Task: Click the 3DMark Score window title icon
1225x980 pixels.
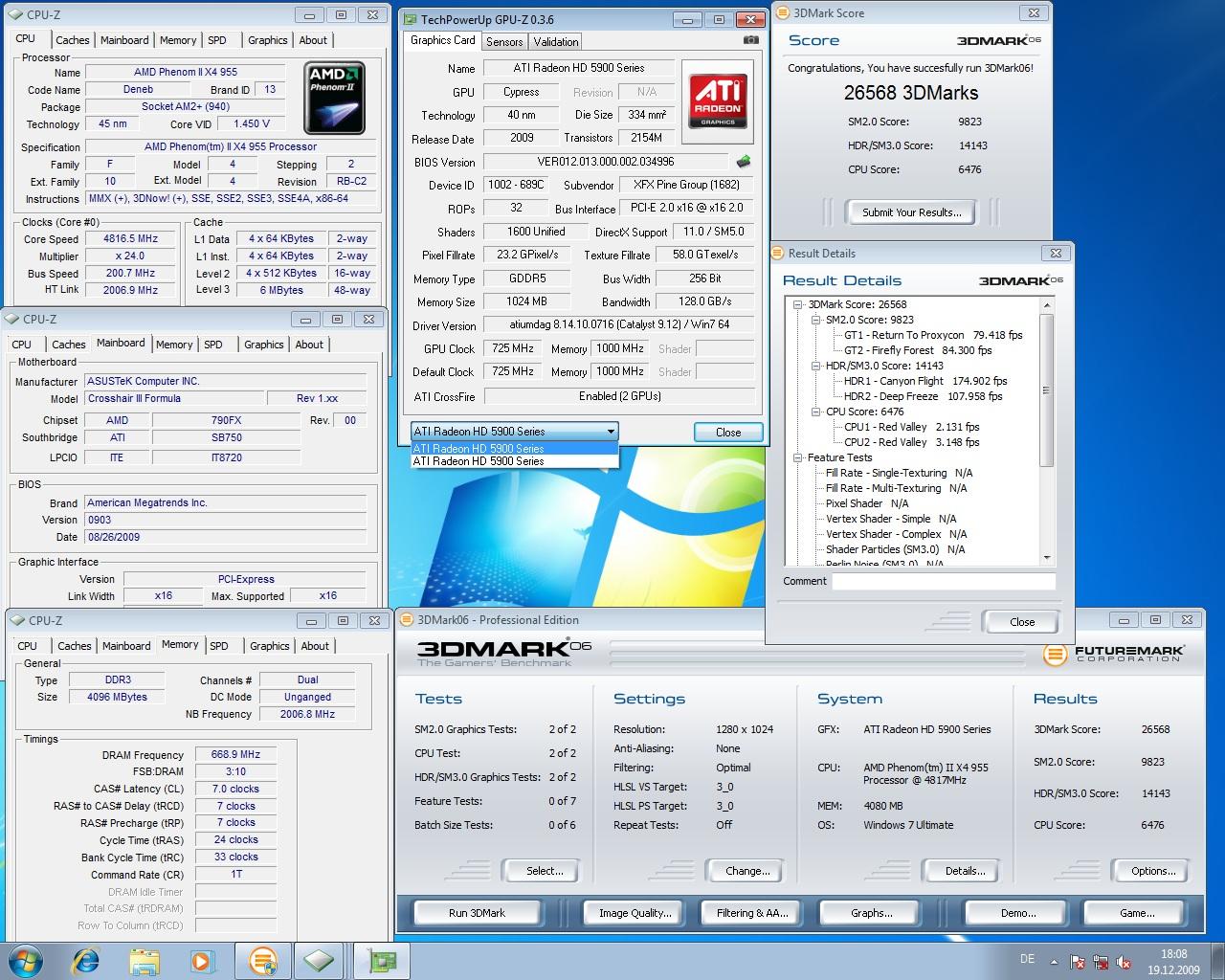Action: 782,13
